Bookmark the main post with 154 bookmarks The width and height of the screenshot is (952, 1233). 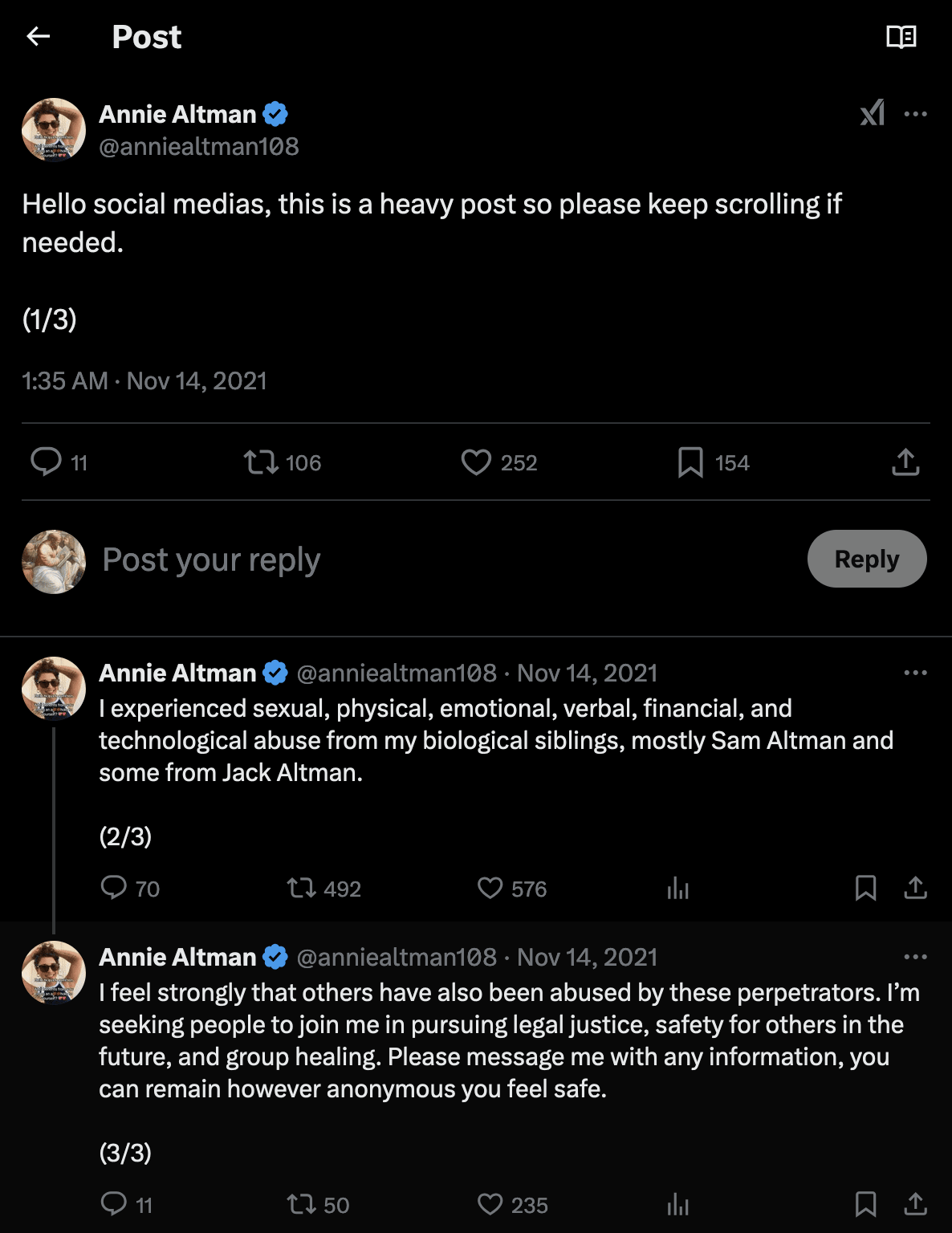(690, 462)
